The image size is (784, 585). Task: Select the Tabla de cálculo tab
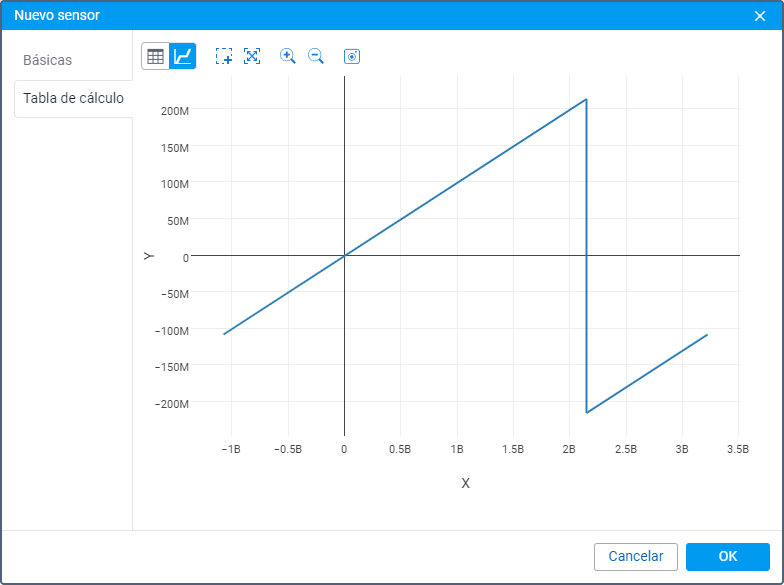pyautogui.click(x=74, y=98)
